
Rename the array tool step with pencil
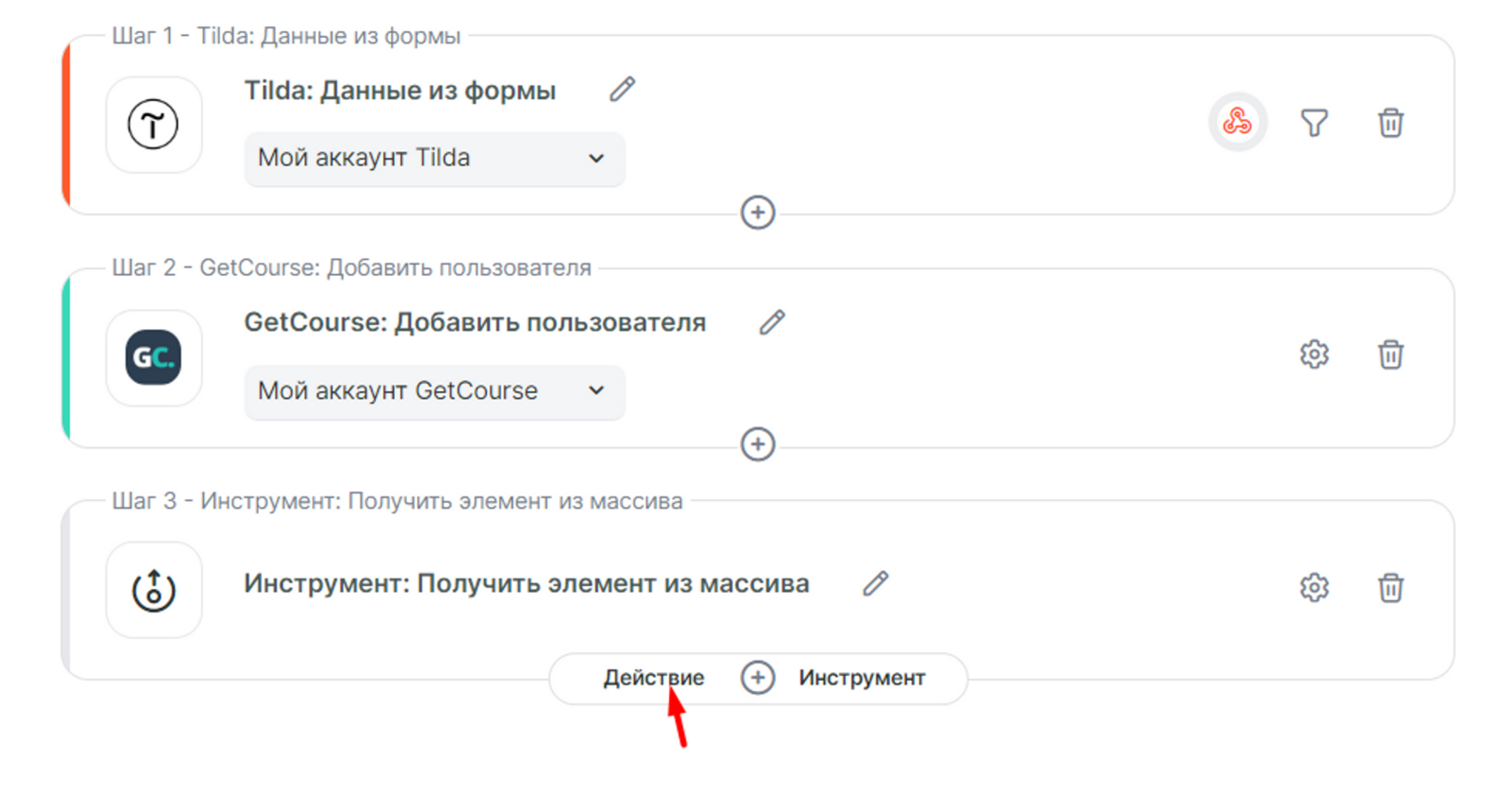[x=875, y=583]
